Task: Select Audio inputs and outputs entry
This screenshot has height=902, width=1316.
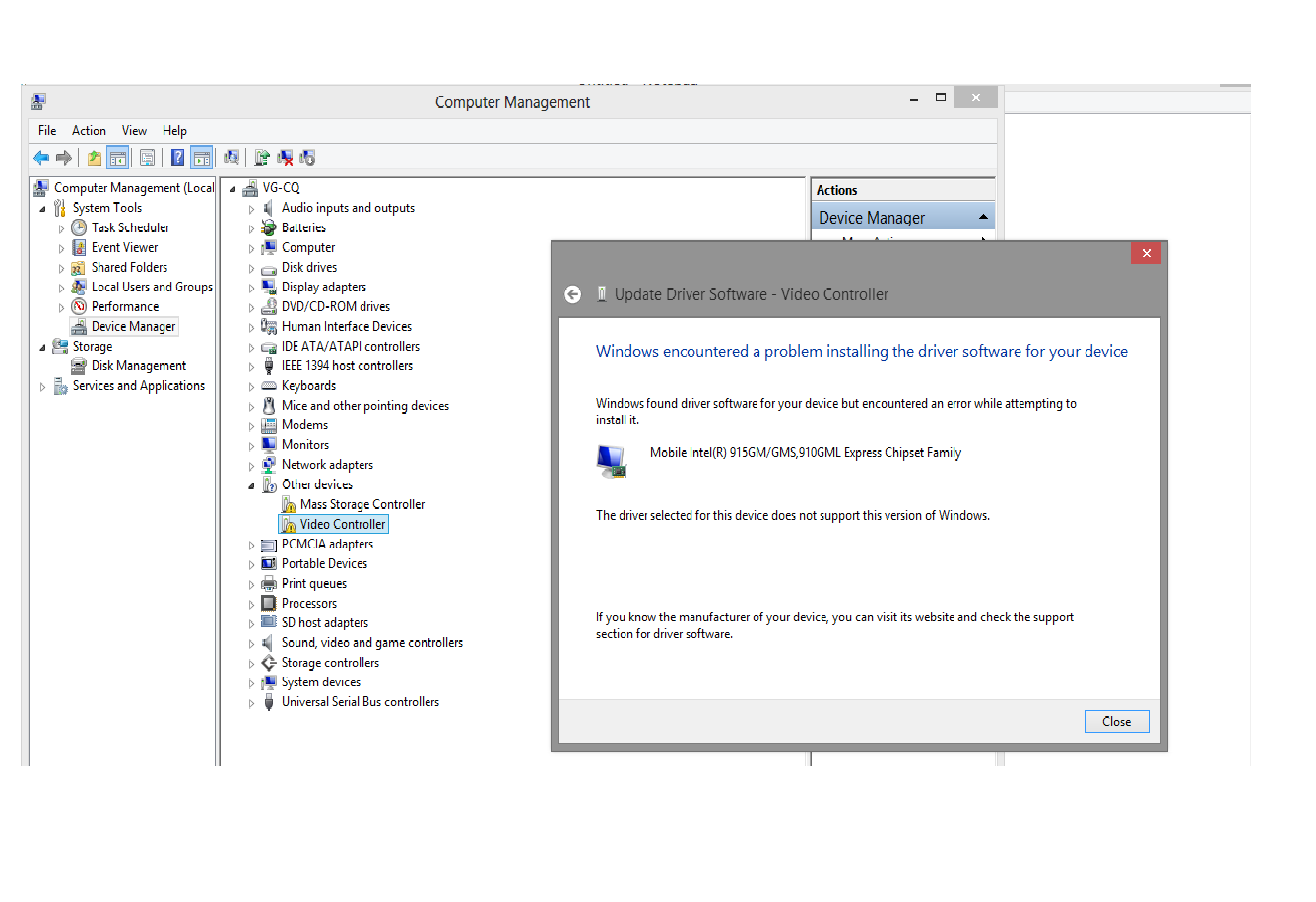Action: point(348,208)
